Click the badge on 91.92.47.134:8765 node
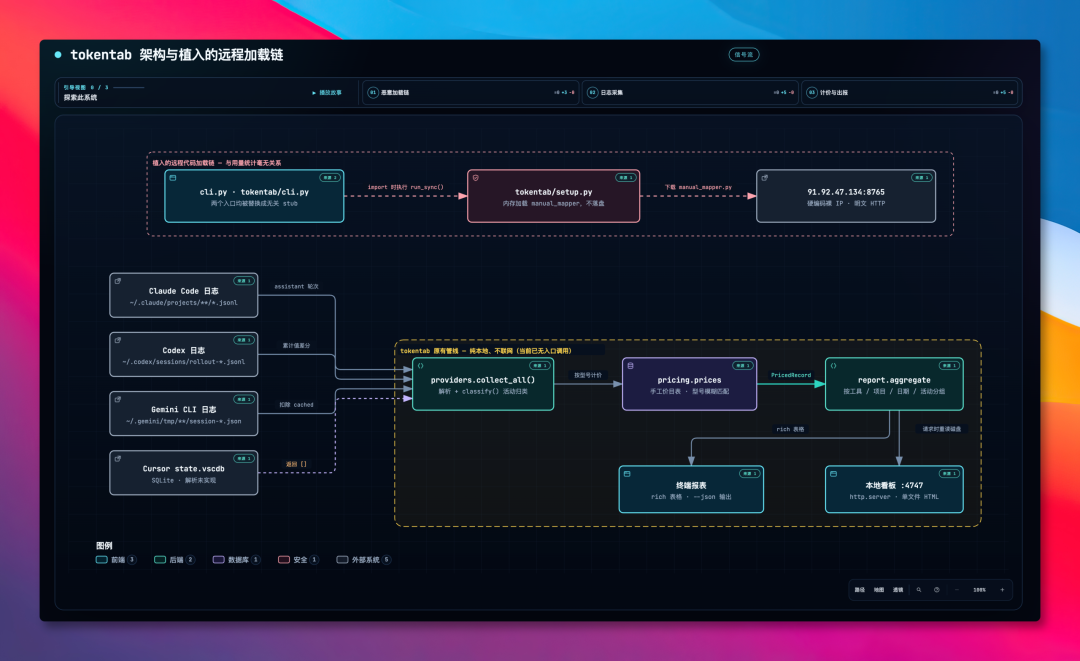 tap(922, 178)
